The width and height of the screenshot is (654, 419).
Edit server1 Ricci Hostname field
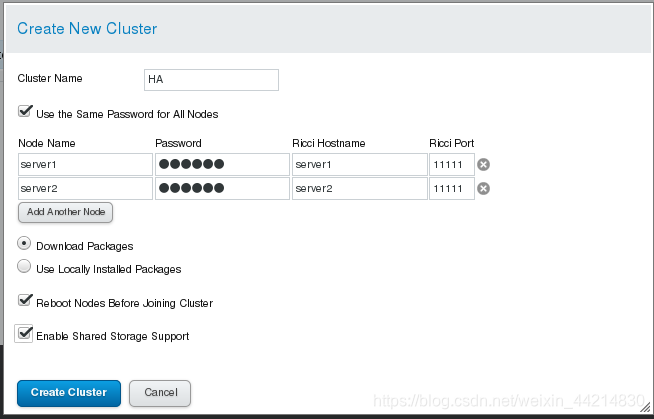(360, 165)
